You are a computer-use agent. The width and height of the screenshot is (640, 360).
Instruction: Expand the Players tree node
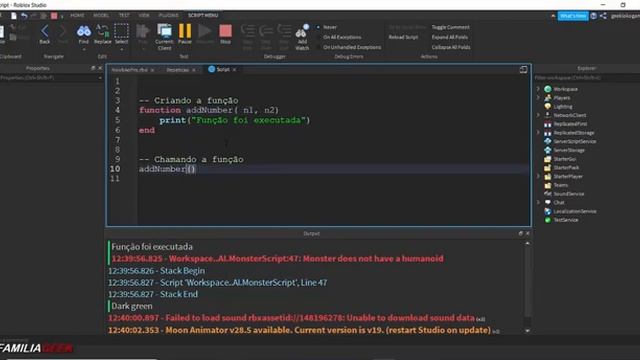[x=538, y=98]
